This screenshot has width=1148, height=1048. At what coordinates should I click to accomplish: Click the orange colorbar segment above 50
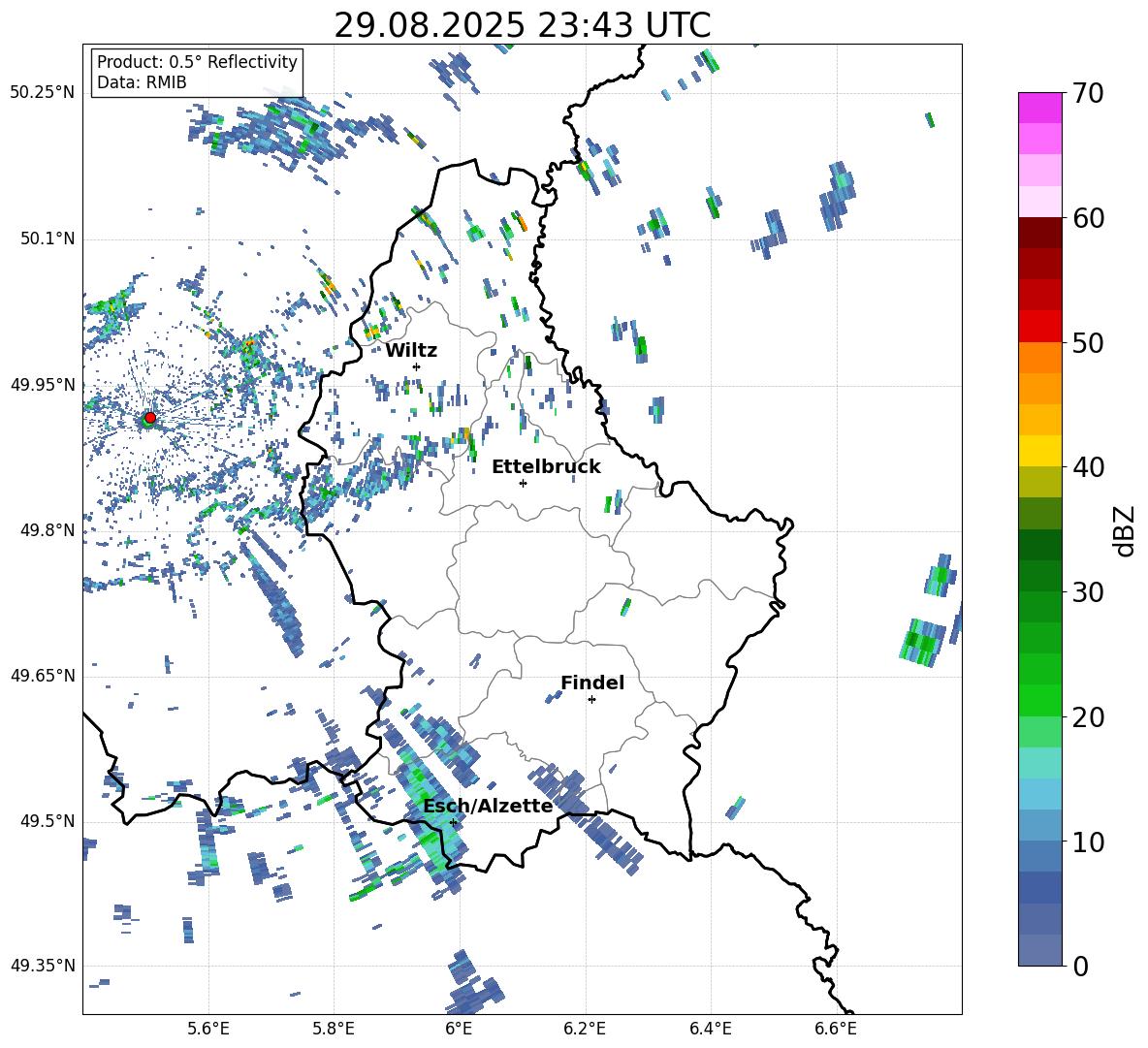click(1039, 357)
